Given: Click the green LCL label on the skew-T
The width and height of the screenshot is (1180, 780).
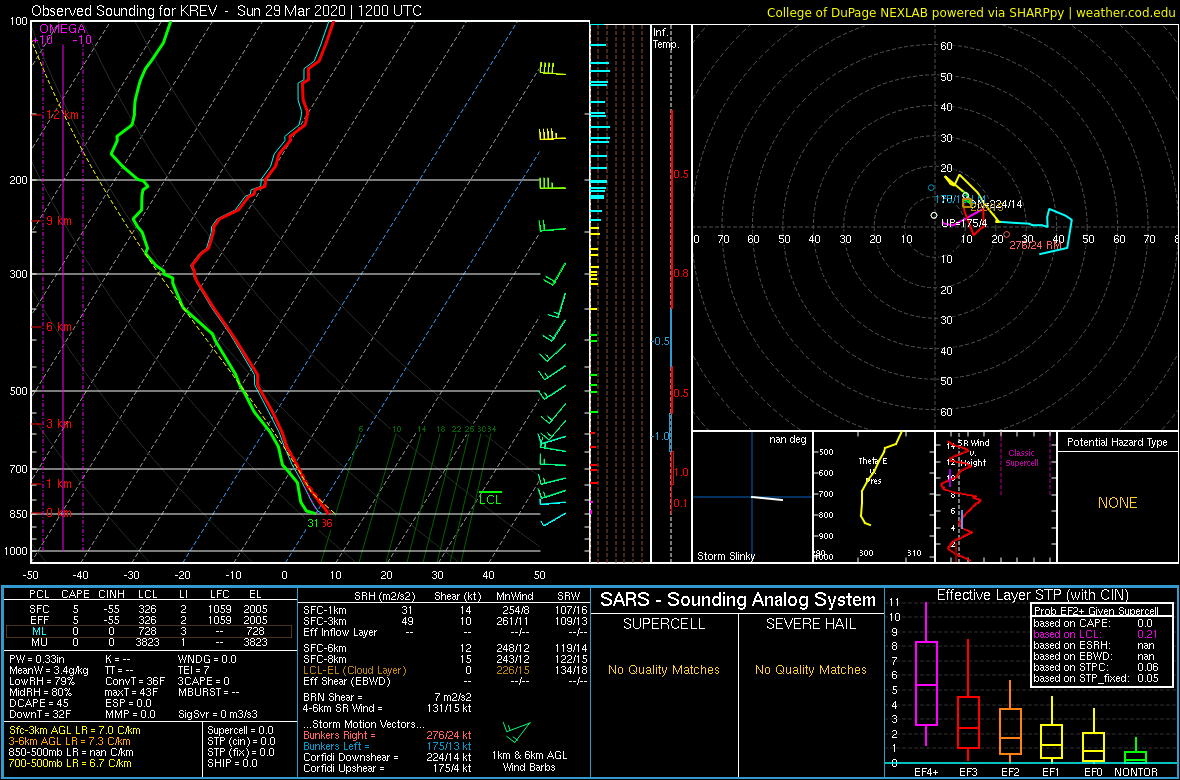Looking at the screenshot, I should click(x=490, y=498).
